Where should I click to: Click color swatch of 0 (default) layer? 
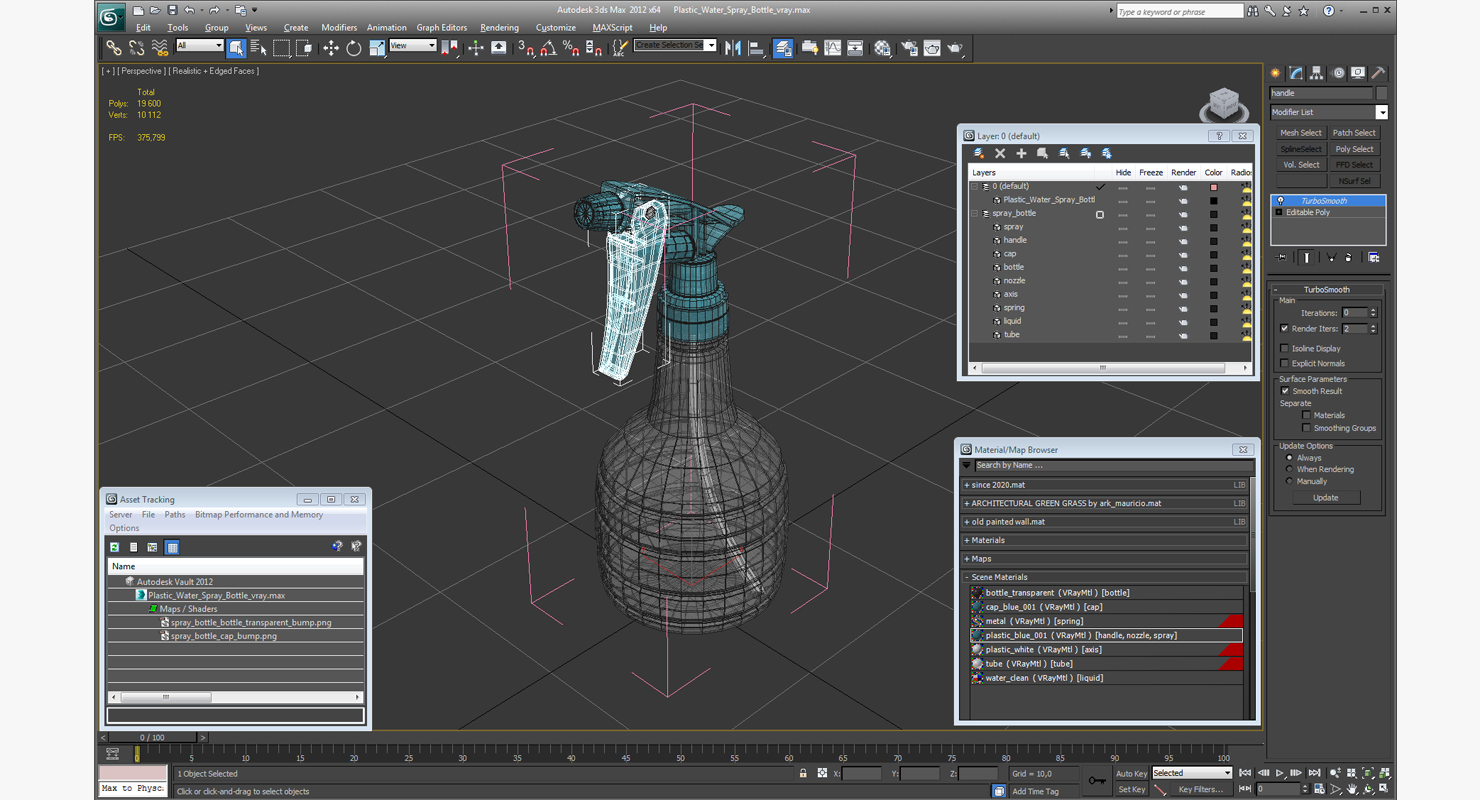(x=1213, y=187)
